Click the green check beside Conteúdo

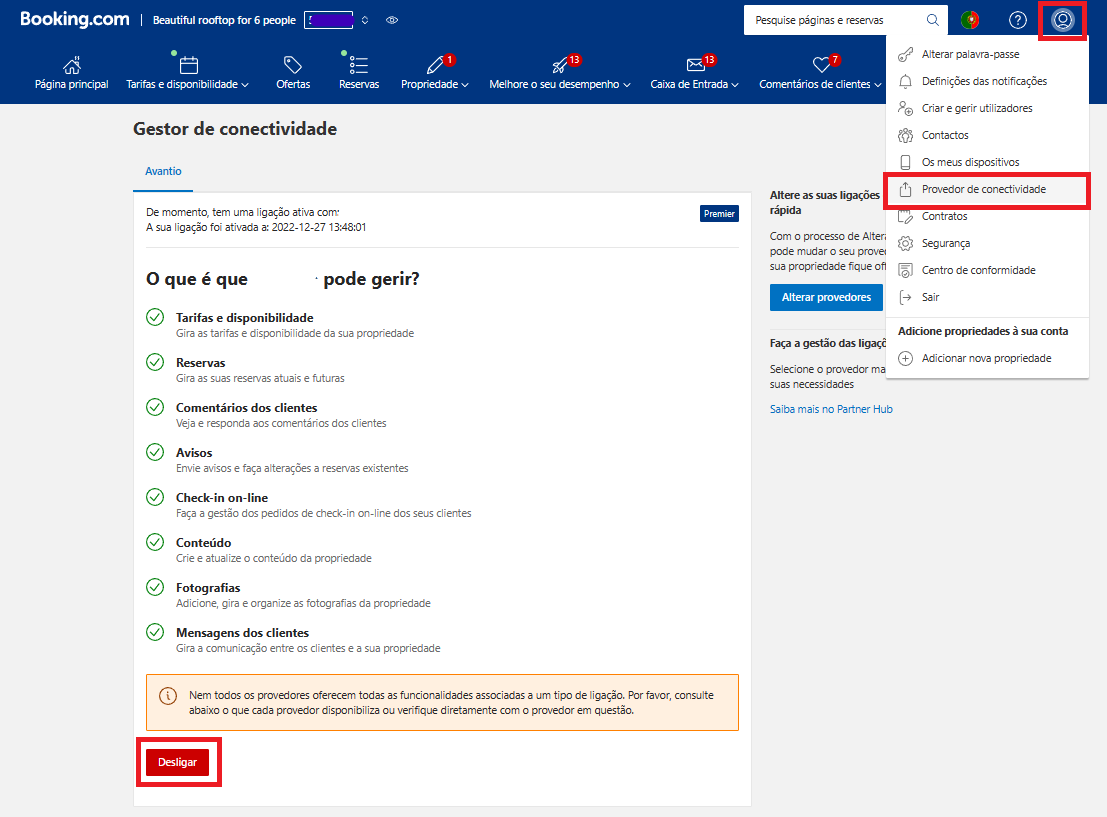(x=155, y=542)
